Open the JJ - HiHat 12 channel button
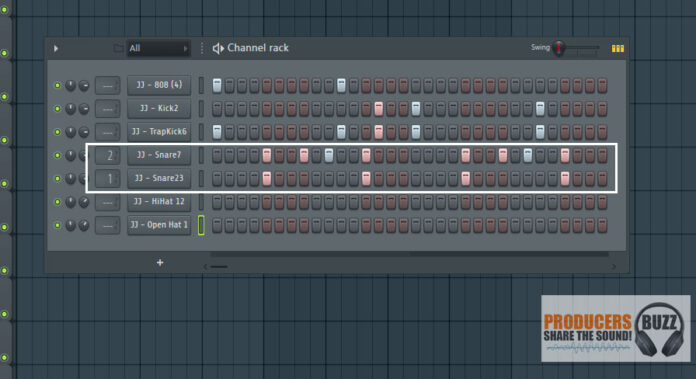 [x=159, y=201]
